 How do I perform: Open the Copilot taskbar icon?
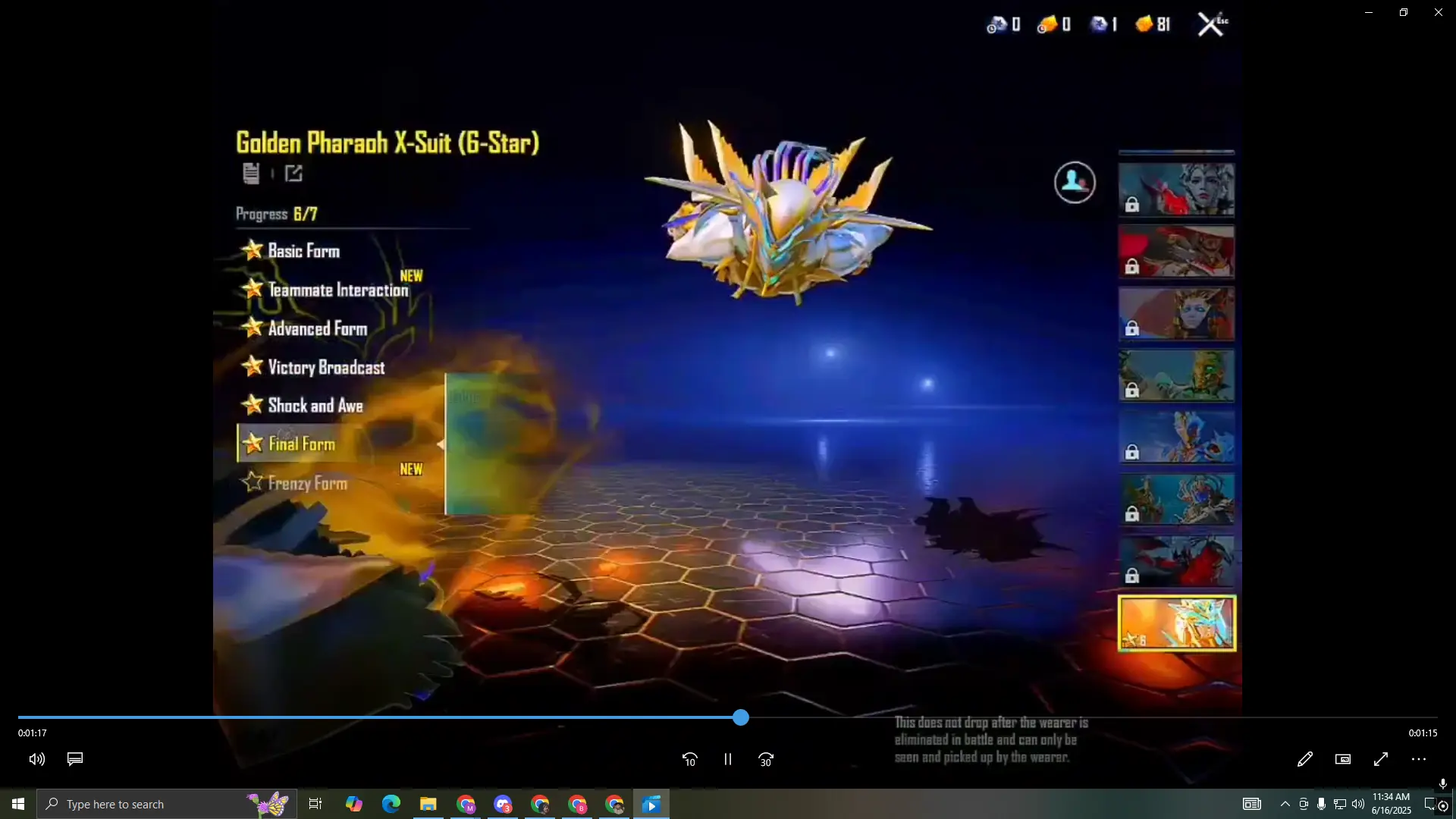353,804
